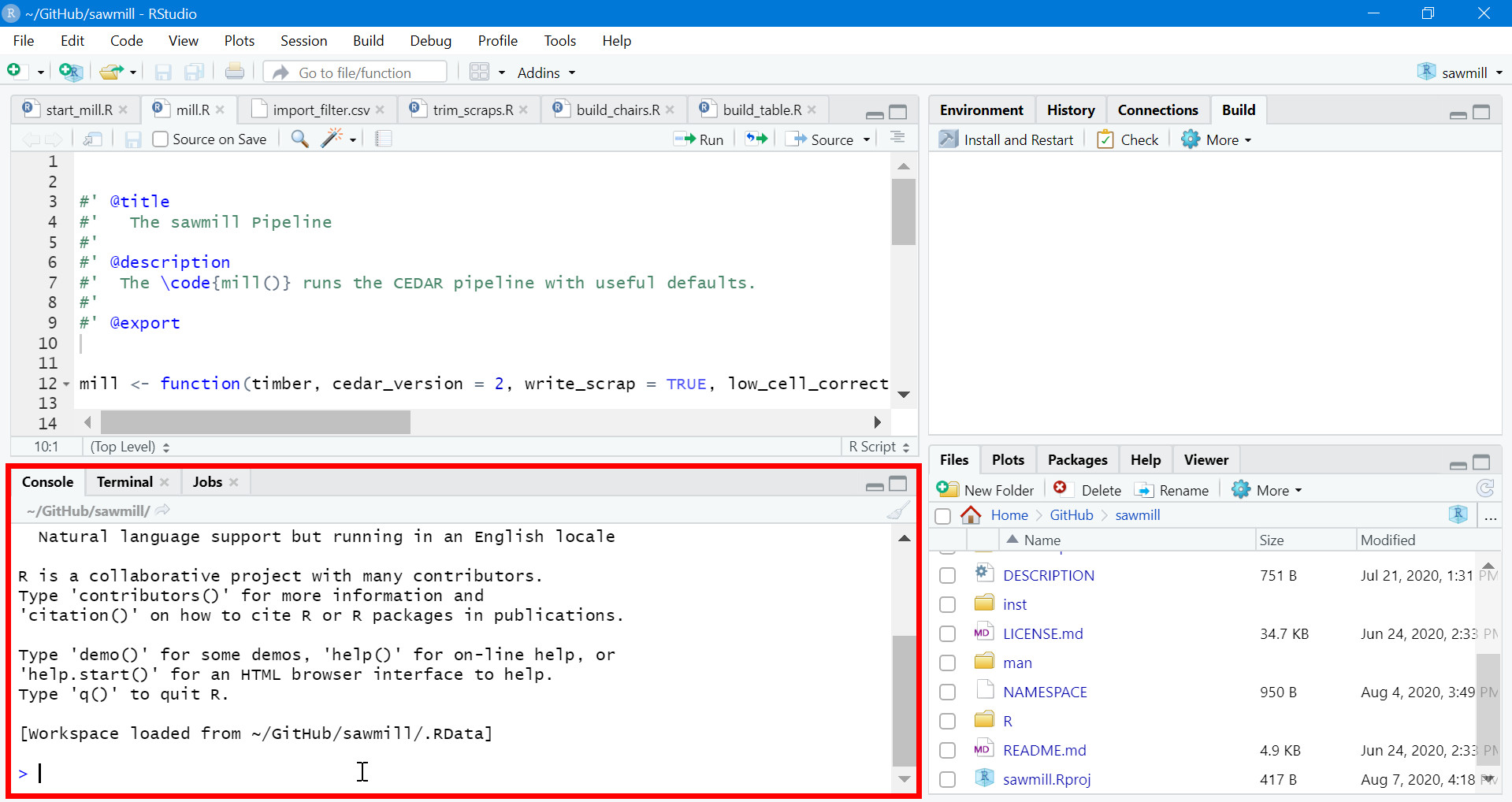Check the select-all files checkbox
The height and width of the screenshot is (802, 1512).
[942, 516]
